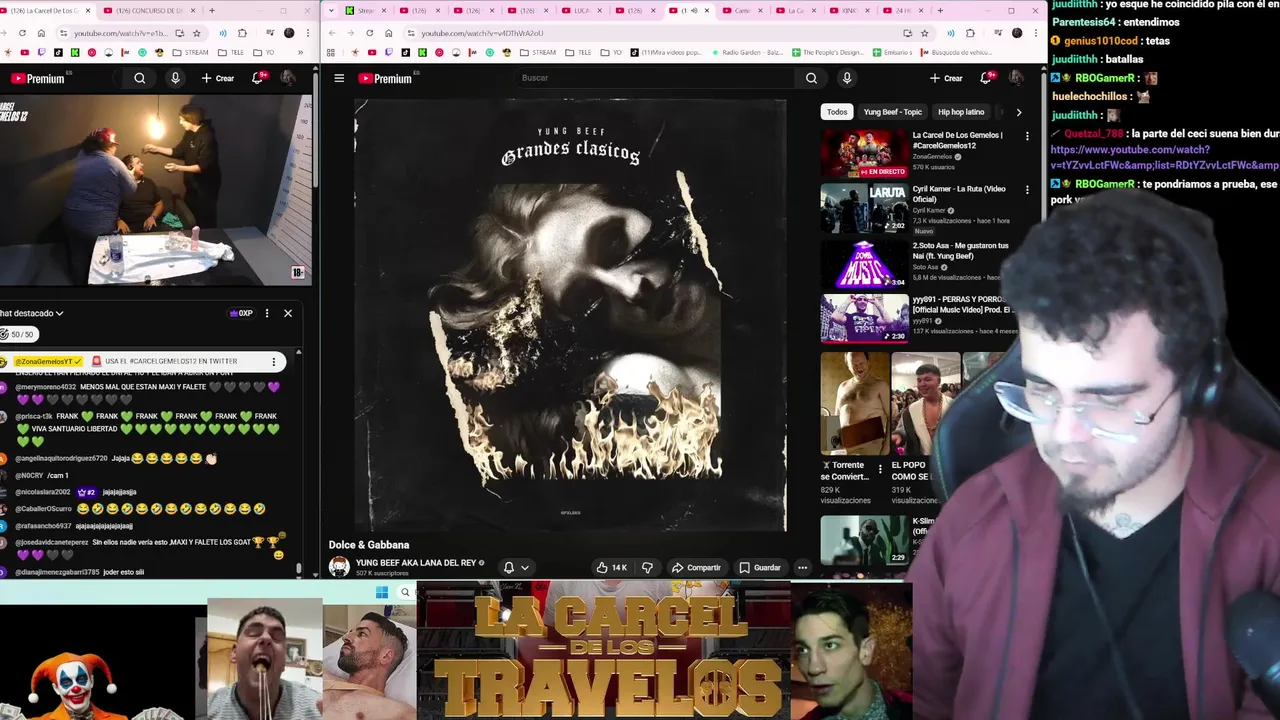Image resolution: width=1280 pixels, height=720 pixels.
Task: Show more filter chips with right arrow
Action: pyautogui.click(x=1018, y=112)
